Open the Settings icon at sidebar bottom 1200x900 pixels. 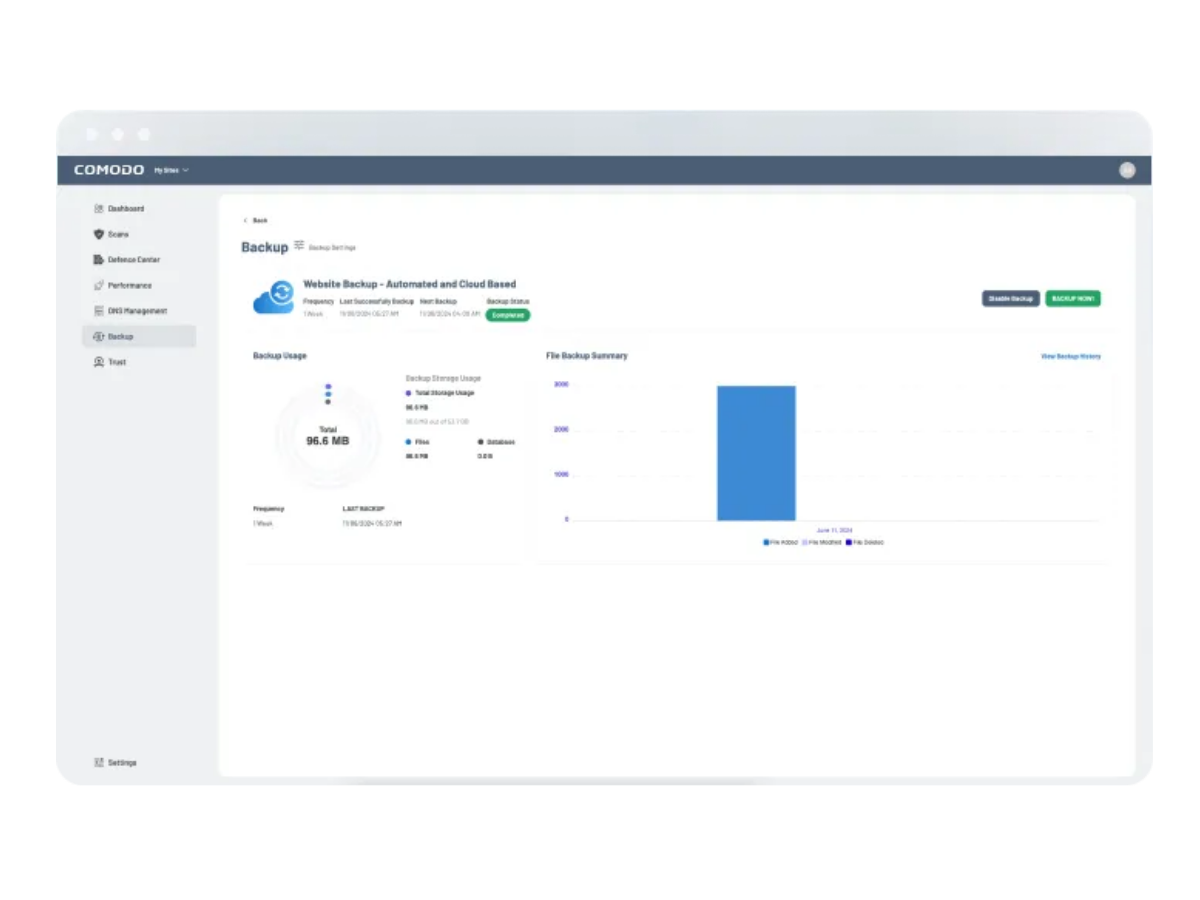(x=99, y=762)
